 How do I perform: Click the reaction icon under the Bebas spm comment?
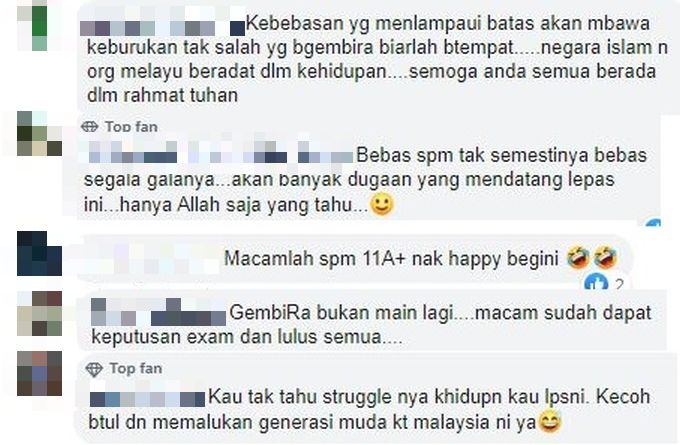click(x=653, y=223)
